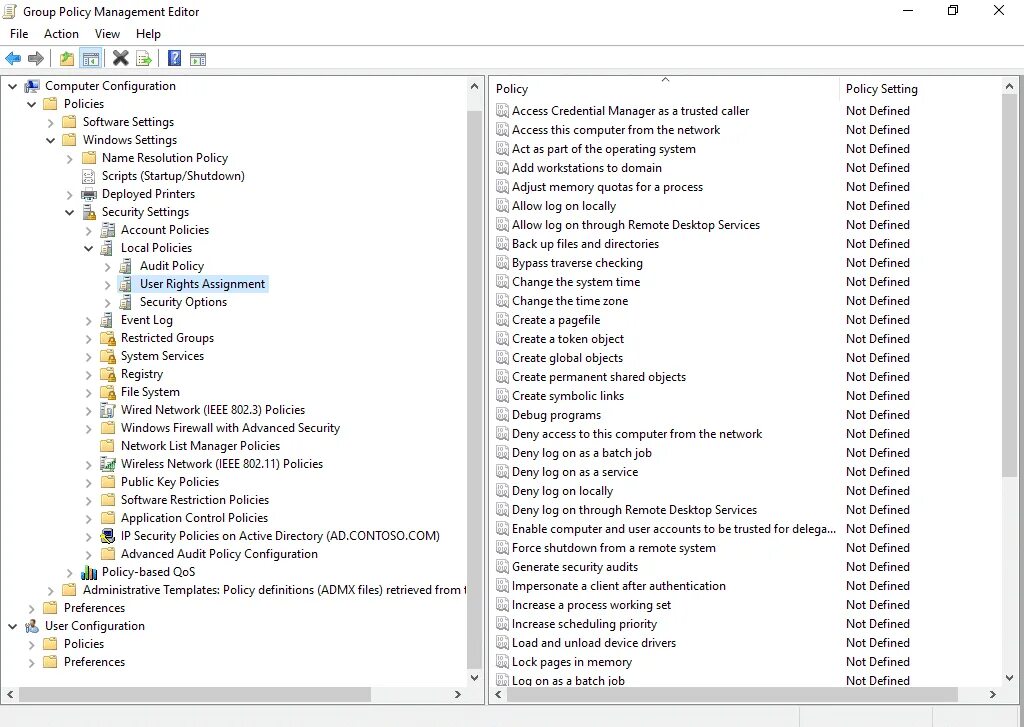The image size is (1024, 727).
Task: Click the Wireless Network (IEEE 802.11) icon
Action: pyautogui.click(x=108, y=464)
